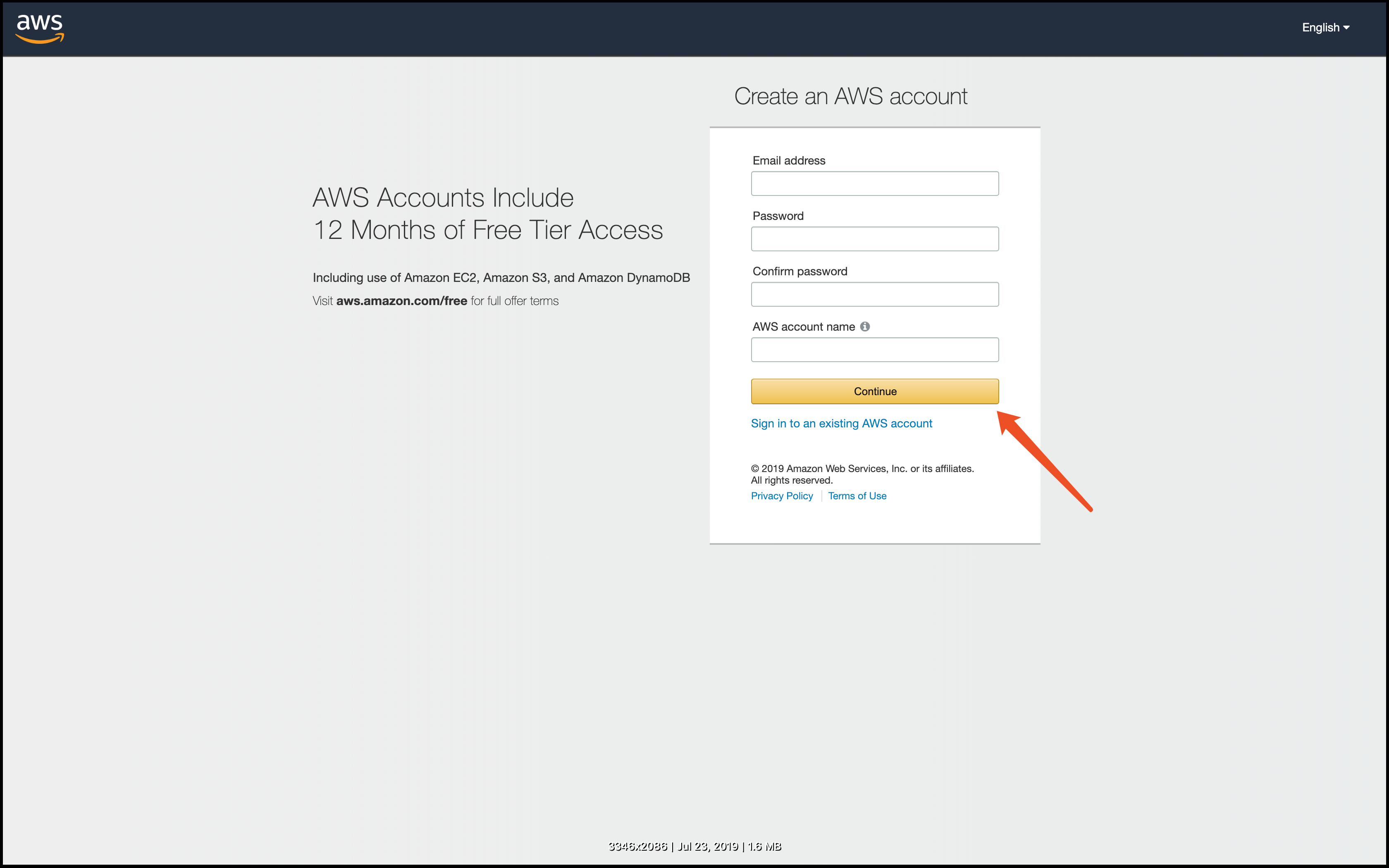Click the info icon beside AWS account name

pos(864,327)
